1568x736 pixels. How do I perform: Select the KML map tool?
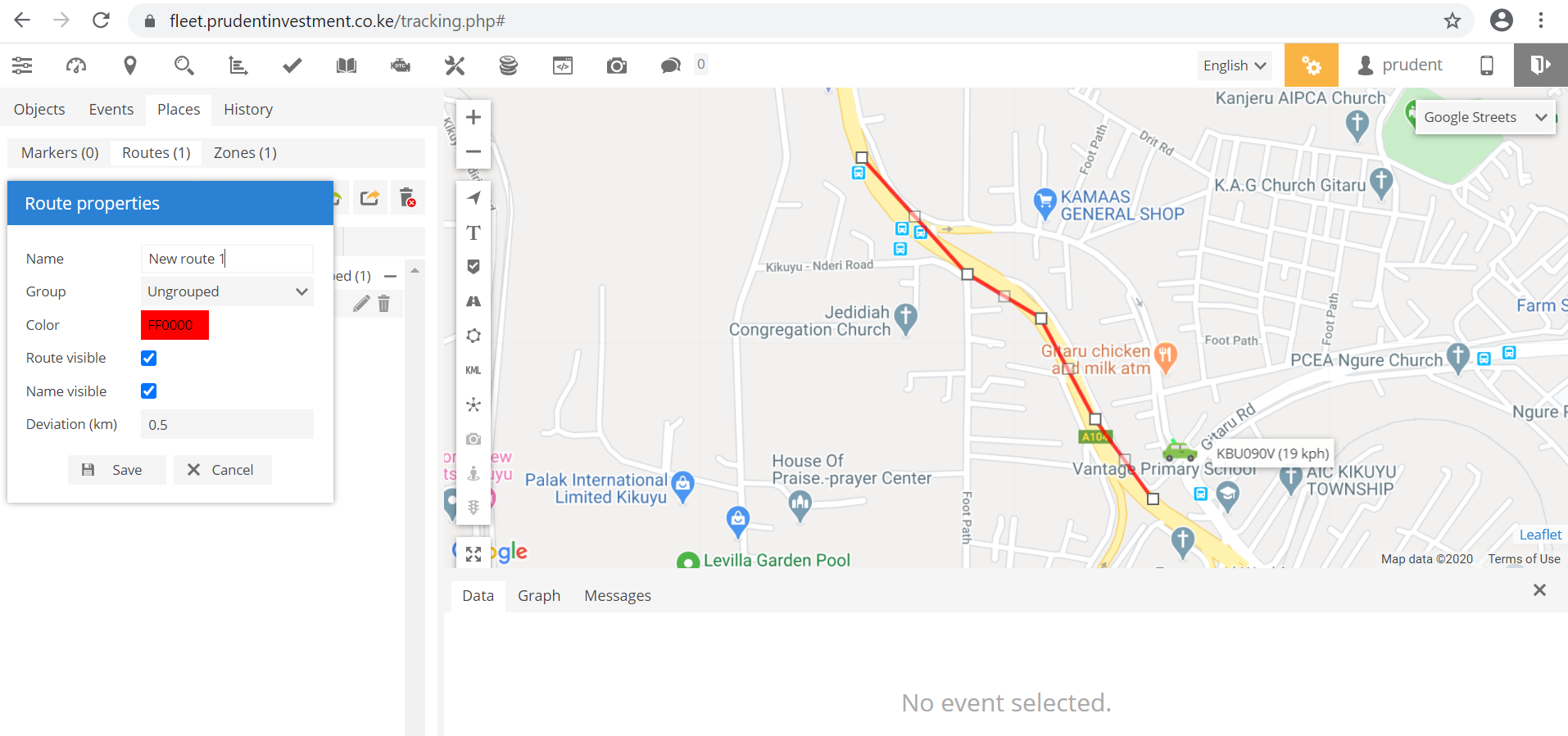[474, 370]
